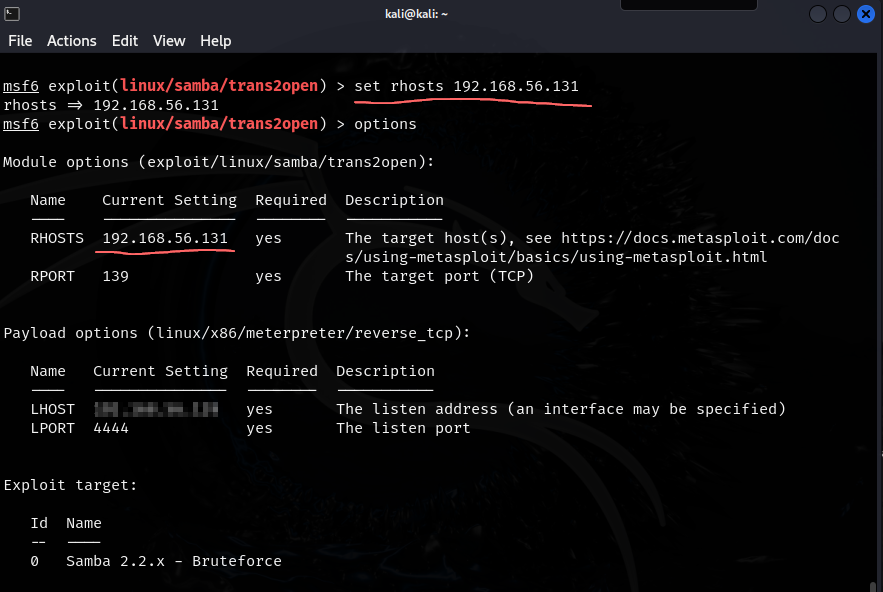Click 'The listen port' description
883x592 pixels.
pyautogui.click(x=403, y=429)
